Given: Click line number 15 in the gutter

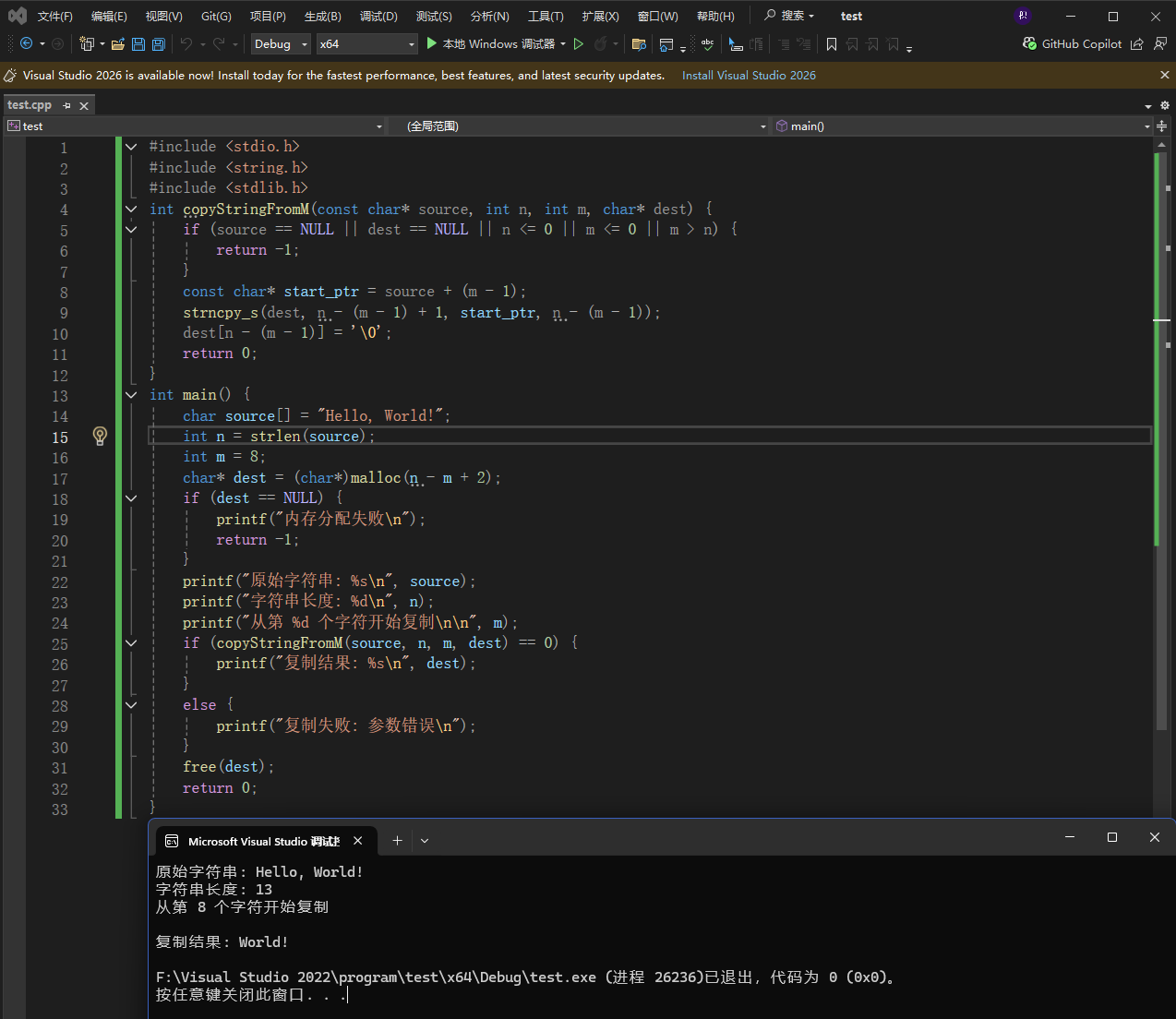Looking at the screenshot, I should click(60, 438).
